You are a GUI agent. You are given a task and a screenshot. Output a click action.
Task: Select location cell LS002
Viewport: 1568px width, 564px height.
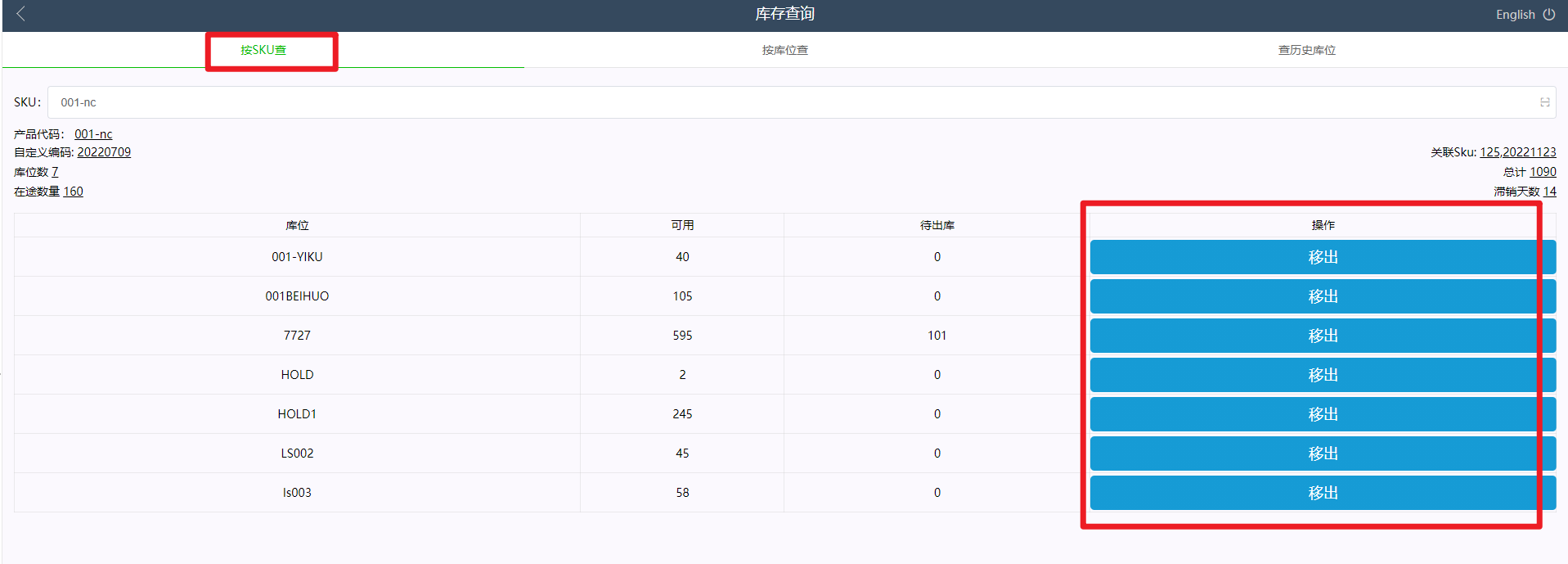tap(297, 453)
